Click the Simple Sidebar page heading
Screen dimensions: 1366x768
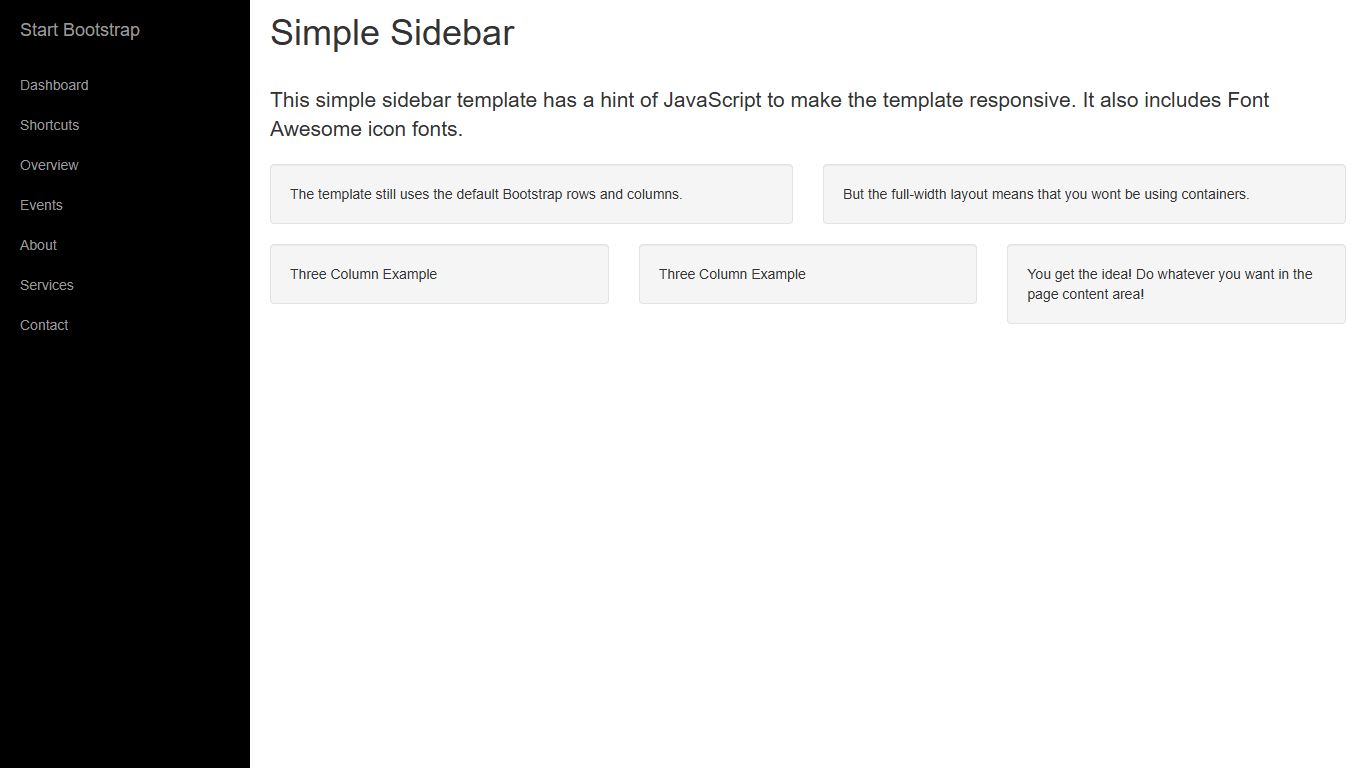tap(392, 33)
